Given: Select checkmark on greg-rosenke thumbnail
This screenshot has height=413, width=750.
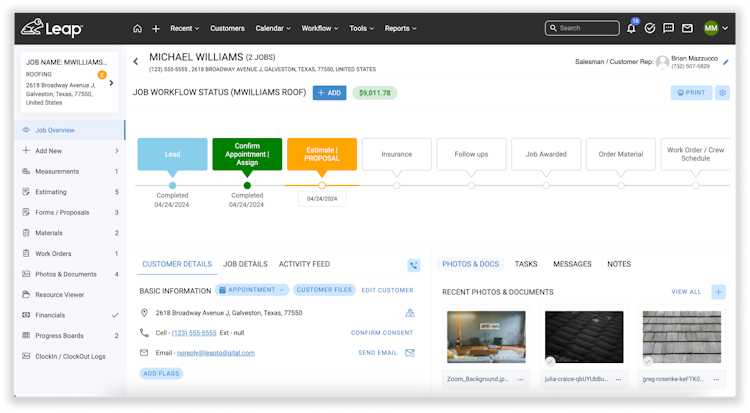Looking at the screenshot, I should [648, 362].
